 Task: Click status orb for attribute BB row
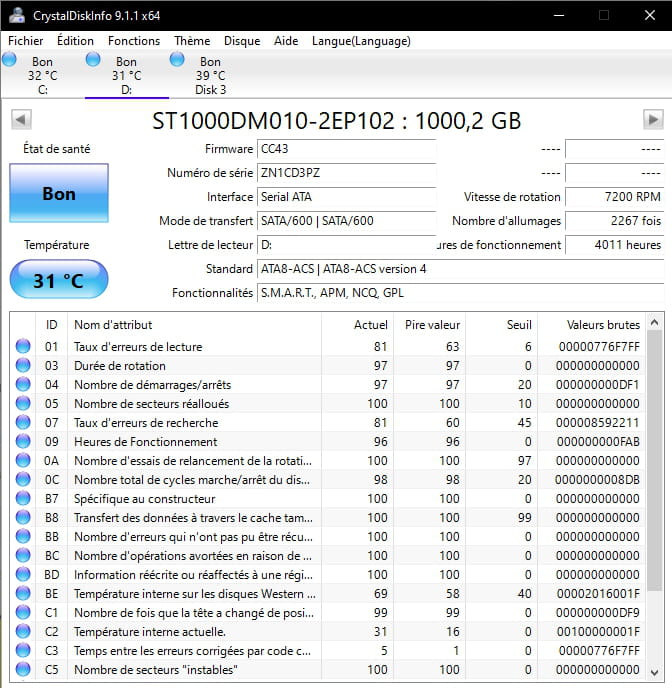(23, 536)
